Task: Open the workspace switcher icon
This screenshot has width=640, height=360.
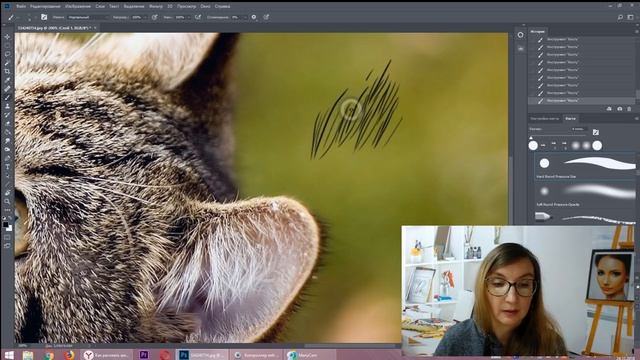Action: click(x=631, y=17)
